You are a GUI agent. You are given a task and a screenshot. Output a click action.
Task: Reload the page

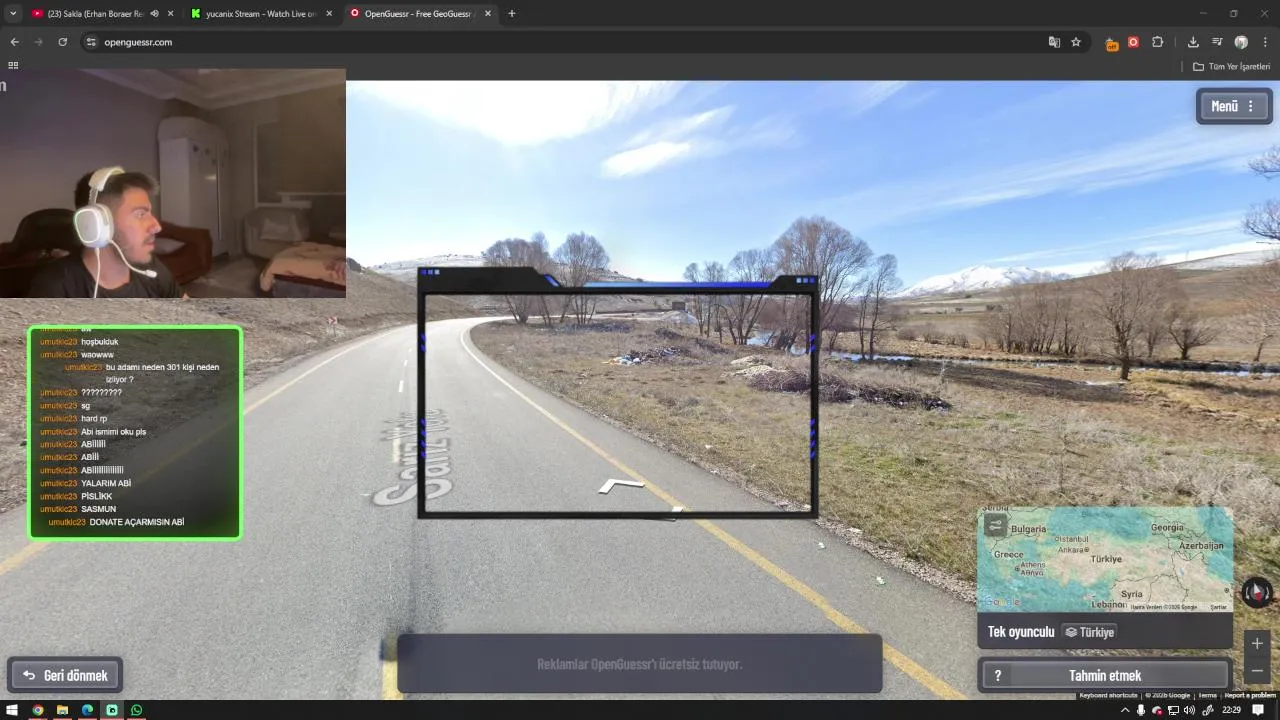[62, 42]
